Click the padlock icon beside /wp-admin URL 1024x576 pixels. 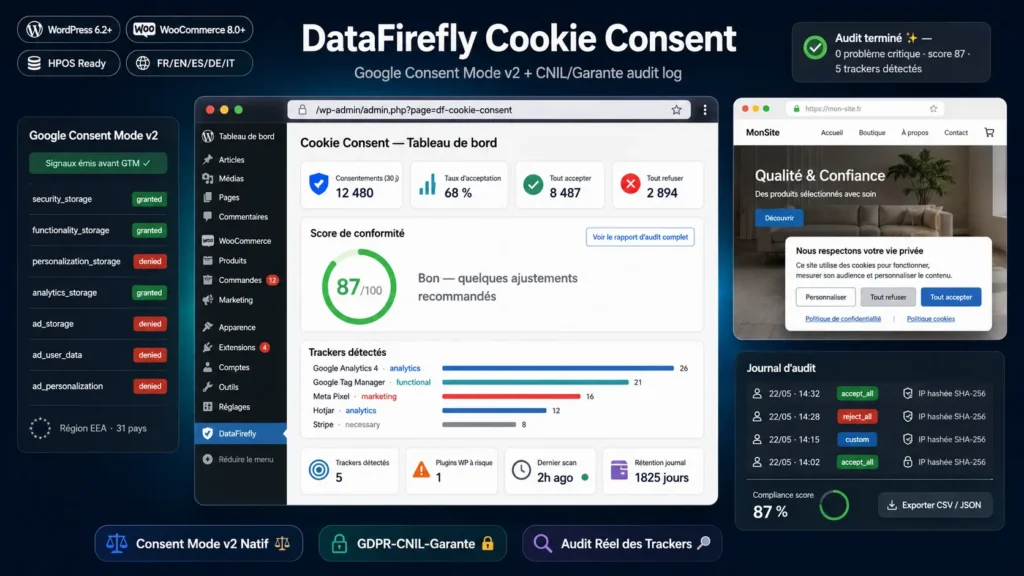[302, 110]
